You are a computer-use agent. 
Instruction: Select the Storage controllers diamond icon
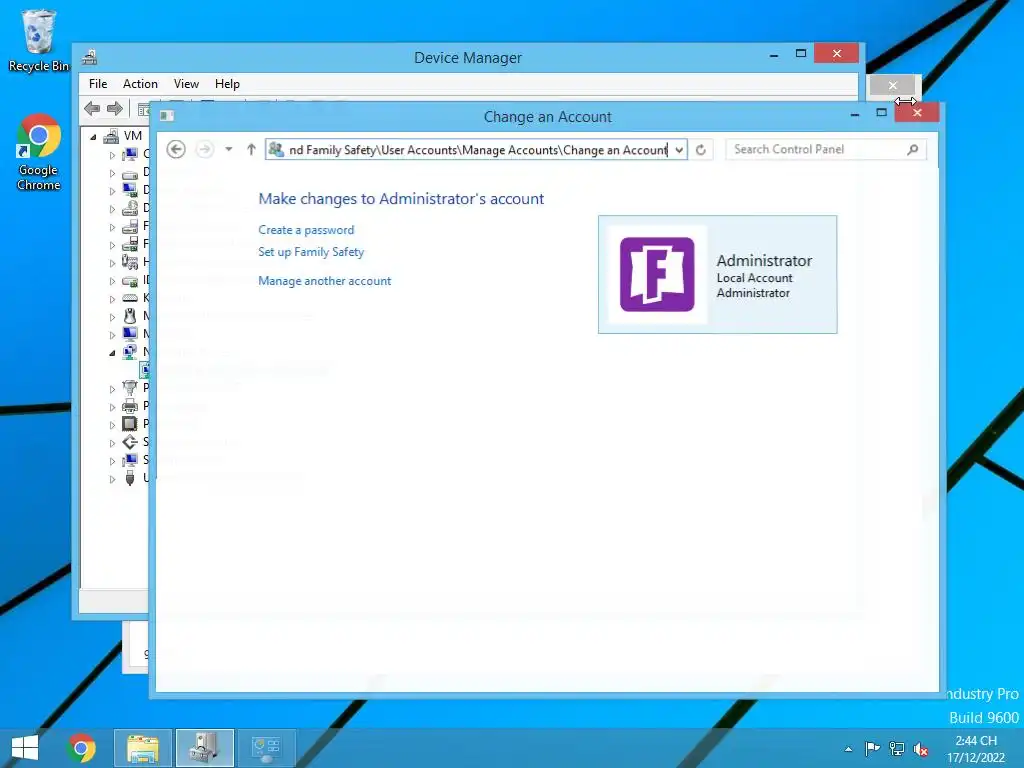point(130,442)
